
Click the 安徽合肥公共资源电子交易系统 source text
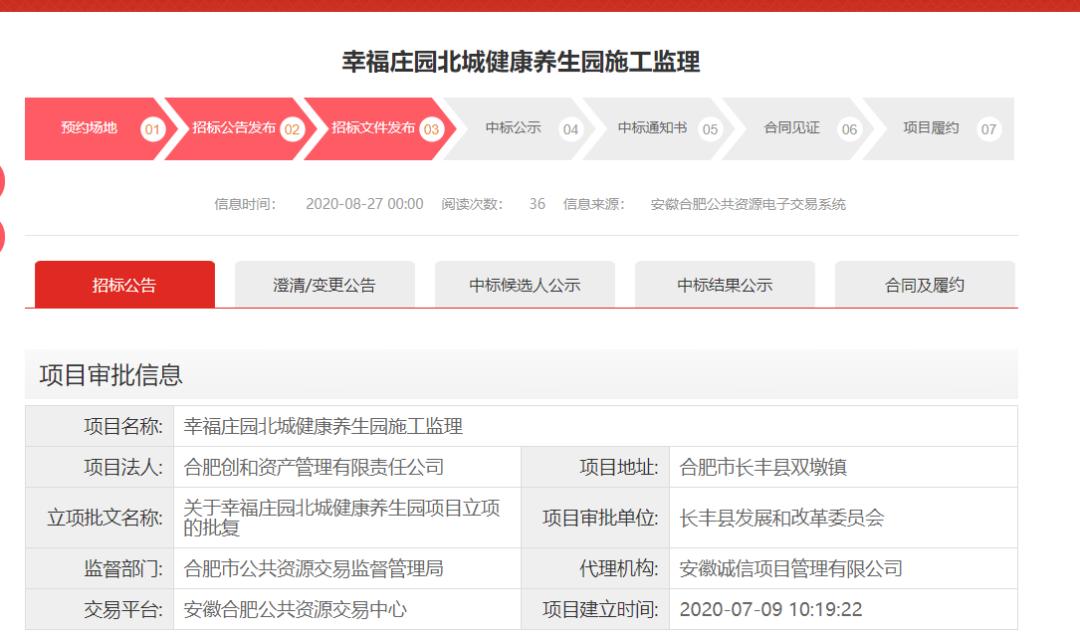click(x=747, y=204)
